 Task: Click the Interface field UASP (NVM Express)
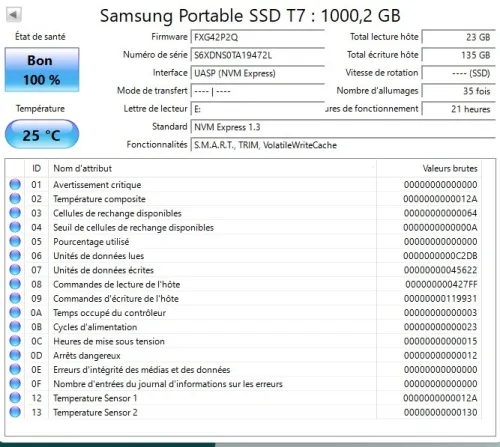(258, 73)
